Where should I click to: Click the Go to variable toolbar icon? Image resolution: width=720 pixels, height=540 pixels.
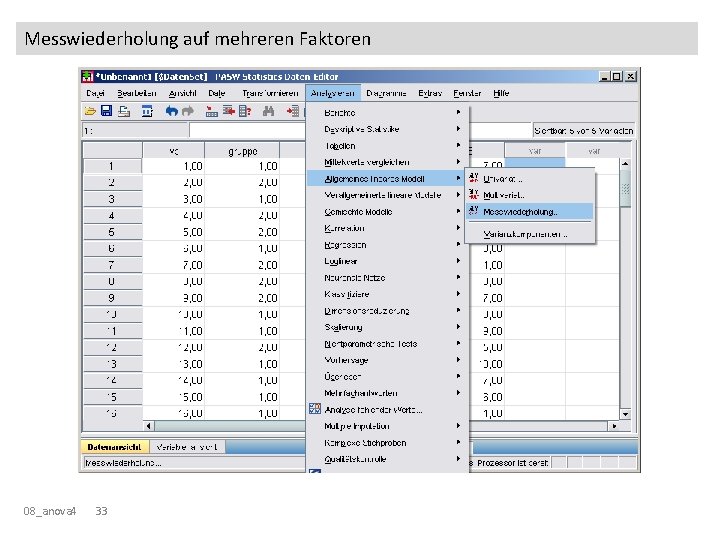click(228, 111)
